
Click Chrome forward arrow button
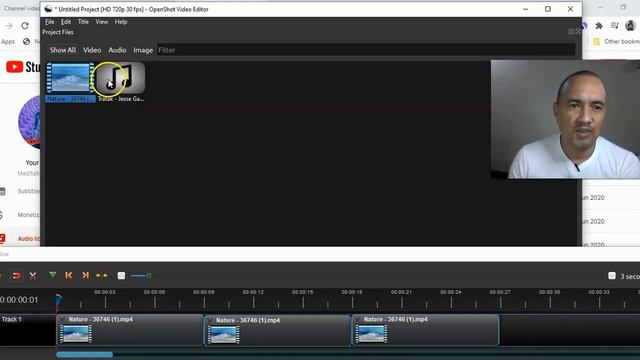[9, 26]
